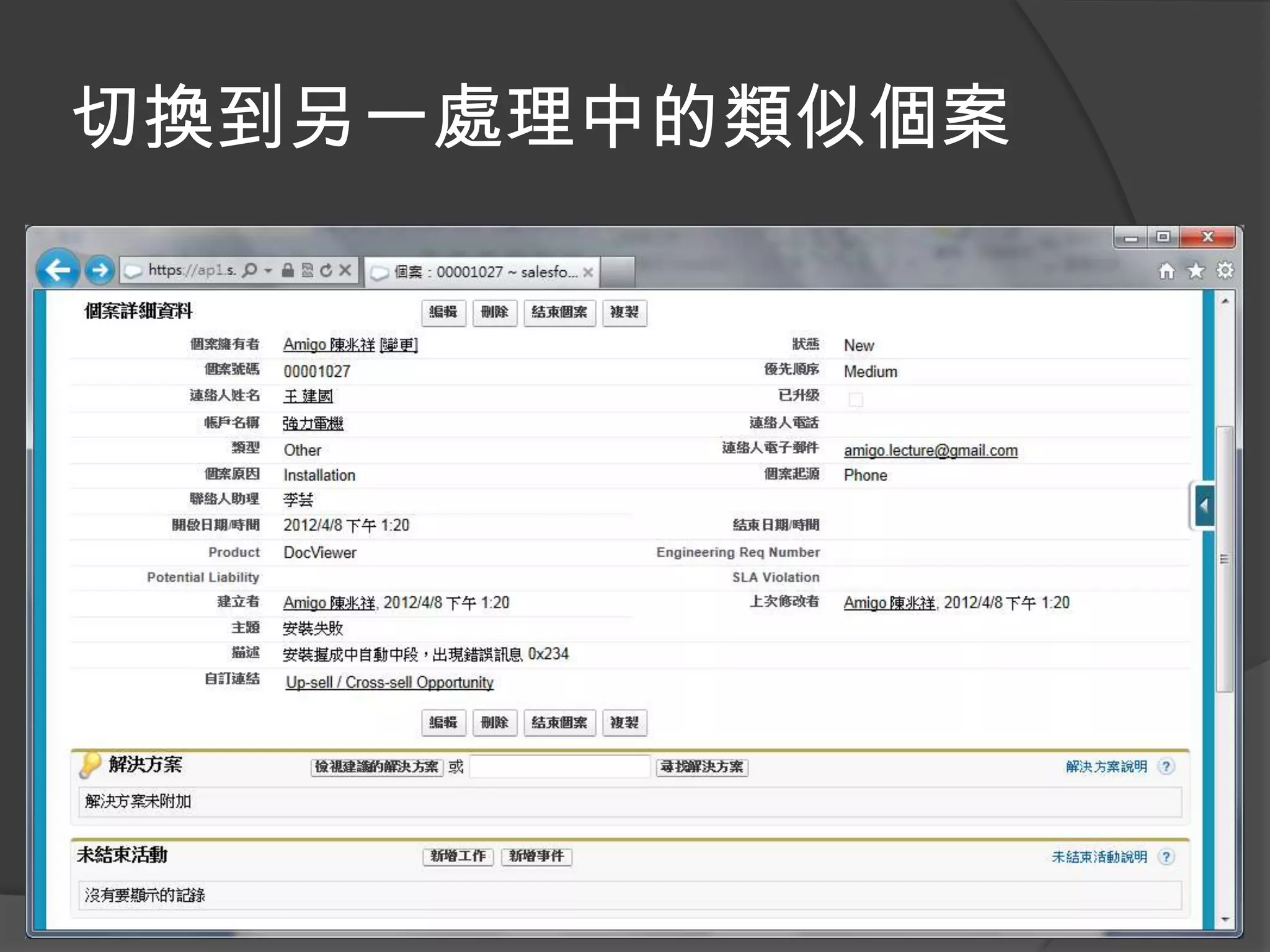Go forward with the browser forward arrow
The image size is (1270, 952).
99,270
